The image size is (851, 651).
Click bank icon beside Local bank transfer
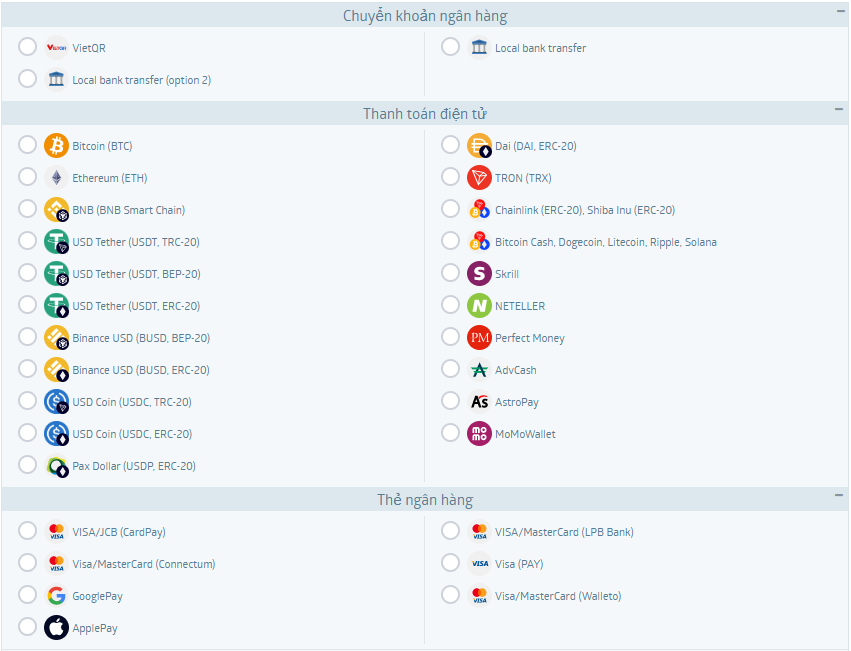pos(479,48)
